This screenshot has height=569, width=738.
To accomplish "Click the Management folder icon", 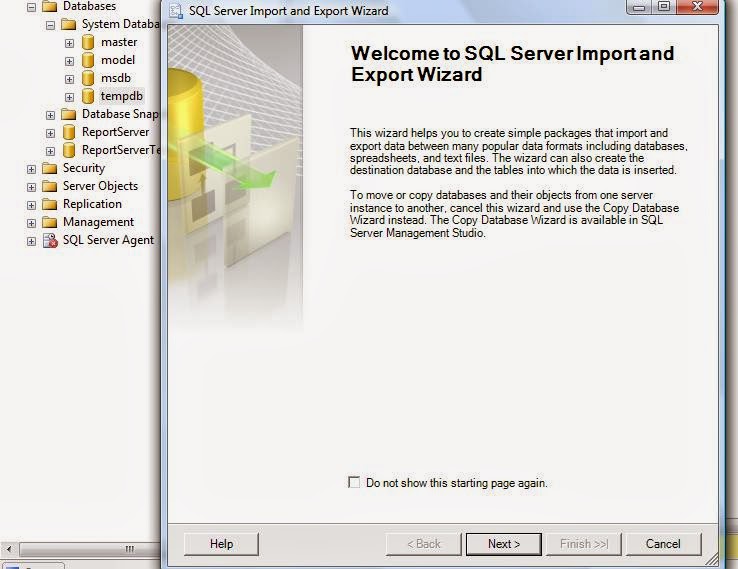I will (x=49, y=222).
